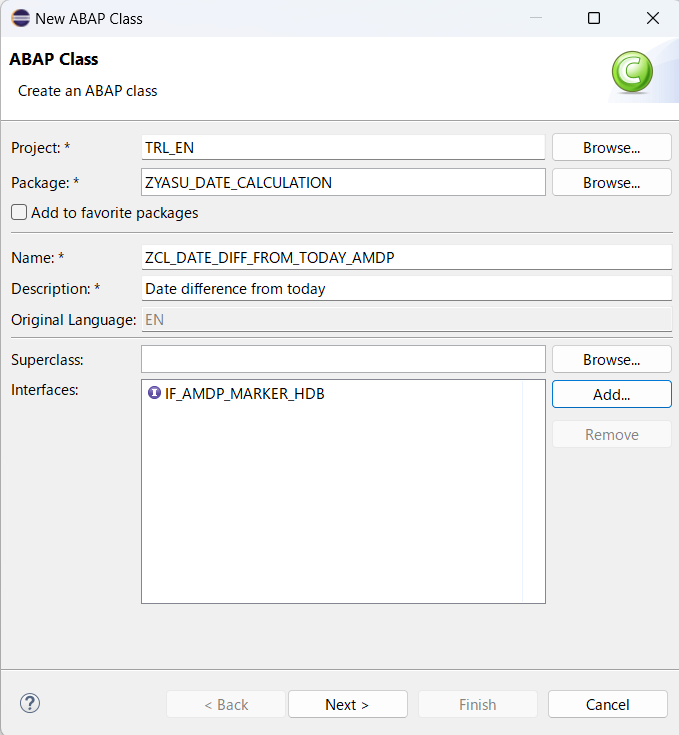
Task: Tick Add to favorite packages checkbox
Action: pyautogui.click(x=19, y=212)
